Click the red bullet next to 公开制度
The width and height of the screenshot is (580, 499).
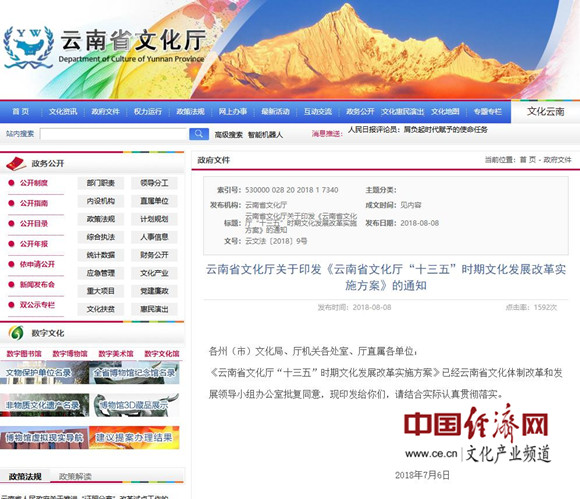coord(11,183)
